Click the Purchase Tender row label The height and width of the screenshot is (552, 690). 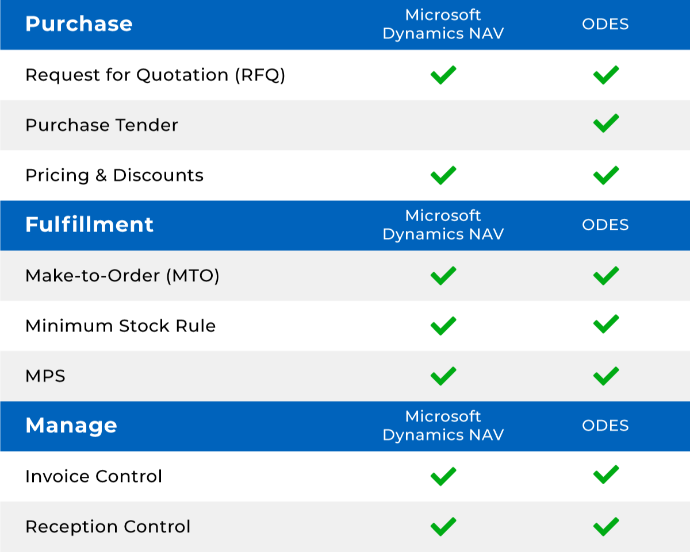[x=102, y=125]
